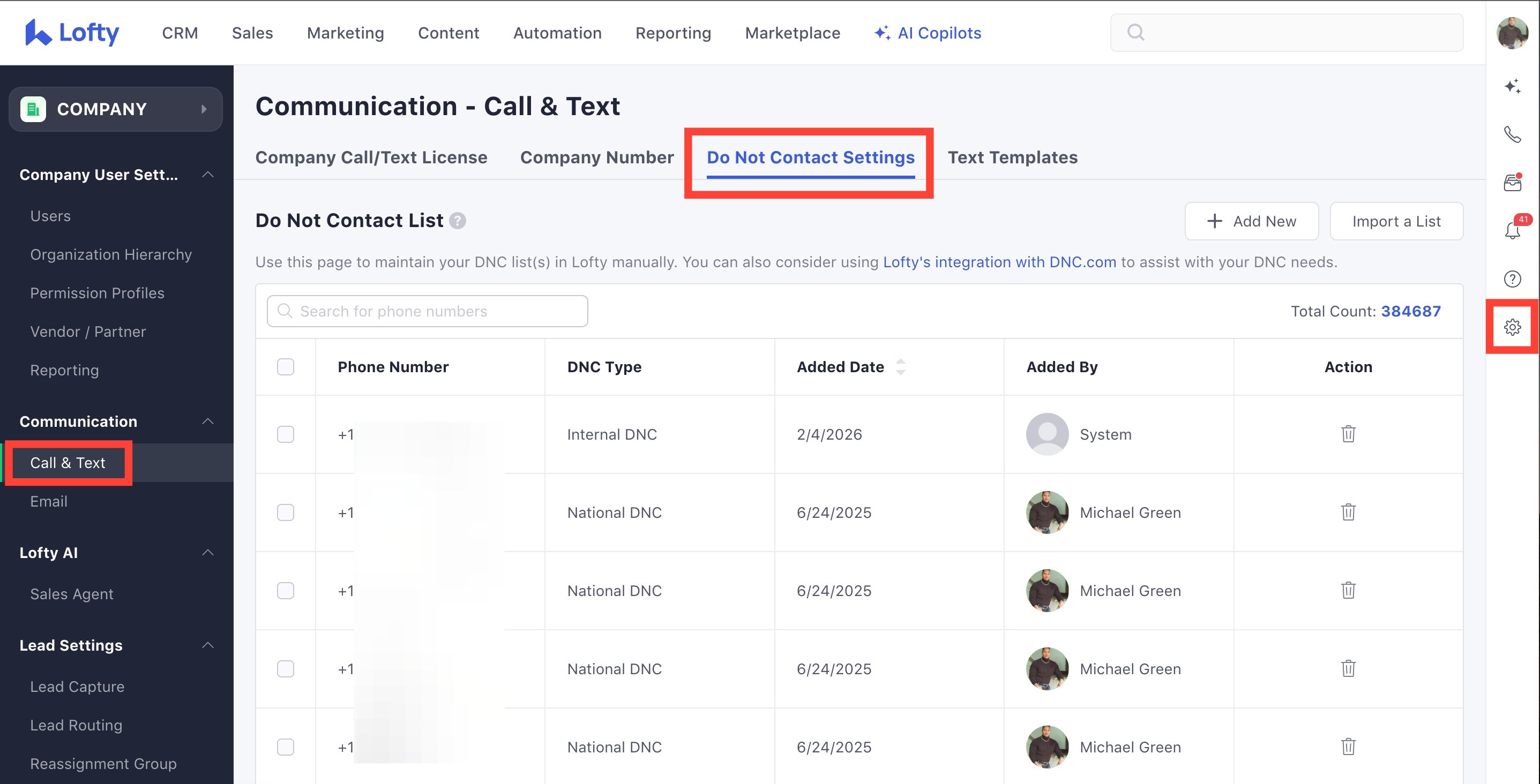This screenshot has height=784, width=1540.
Task: Open the Marketplace menu
Action: click(792, 33)
